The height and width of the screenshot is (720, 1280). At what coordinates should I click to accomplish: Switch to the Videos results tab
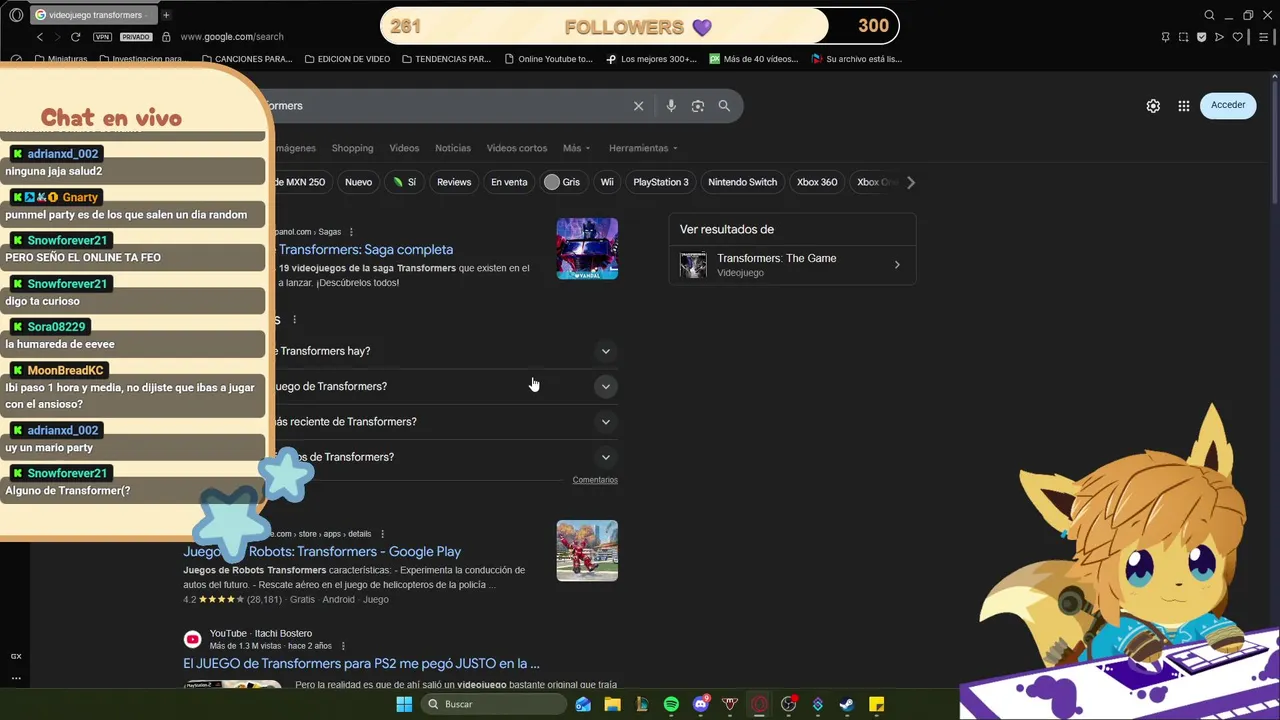tap(404, 148)
